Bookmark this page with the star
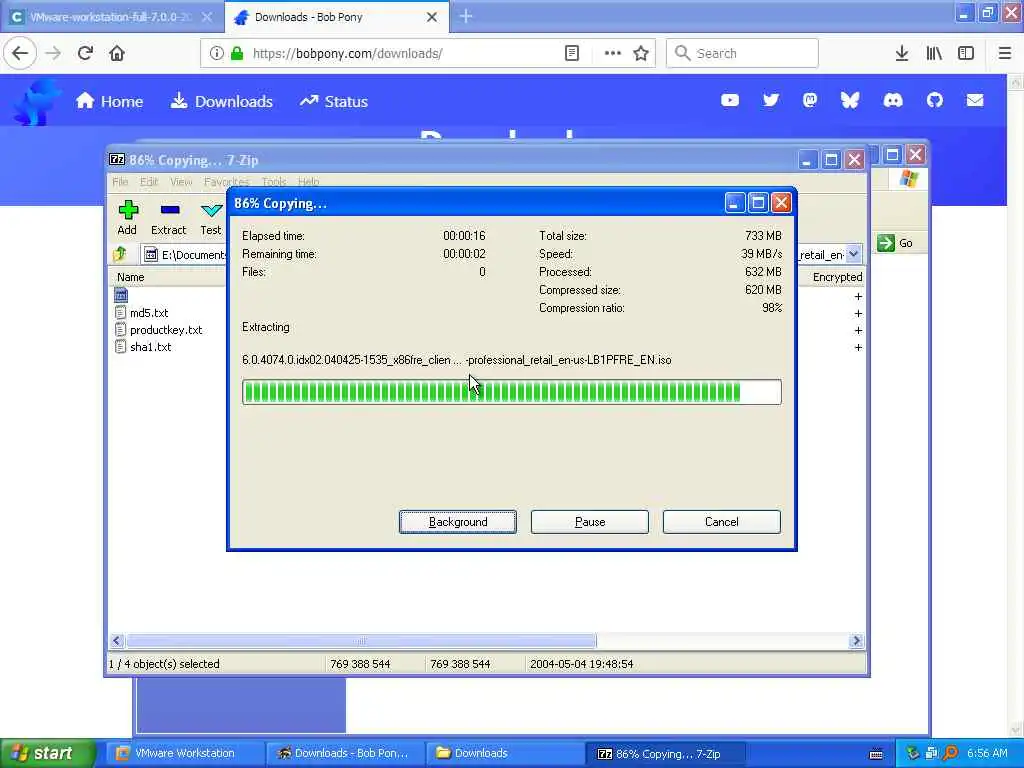The image size is (1024, 768). point(641,53)
